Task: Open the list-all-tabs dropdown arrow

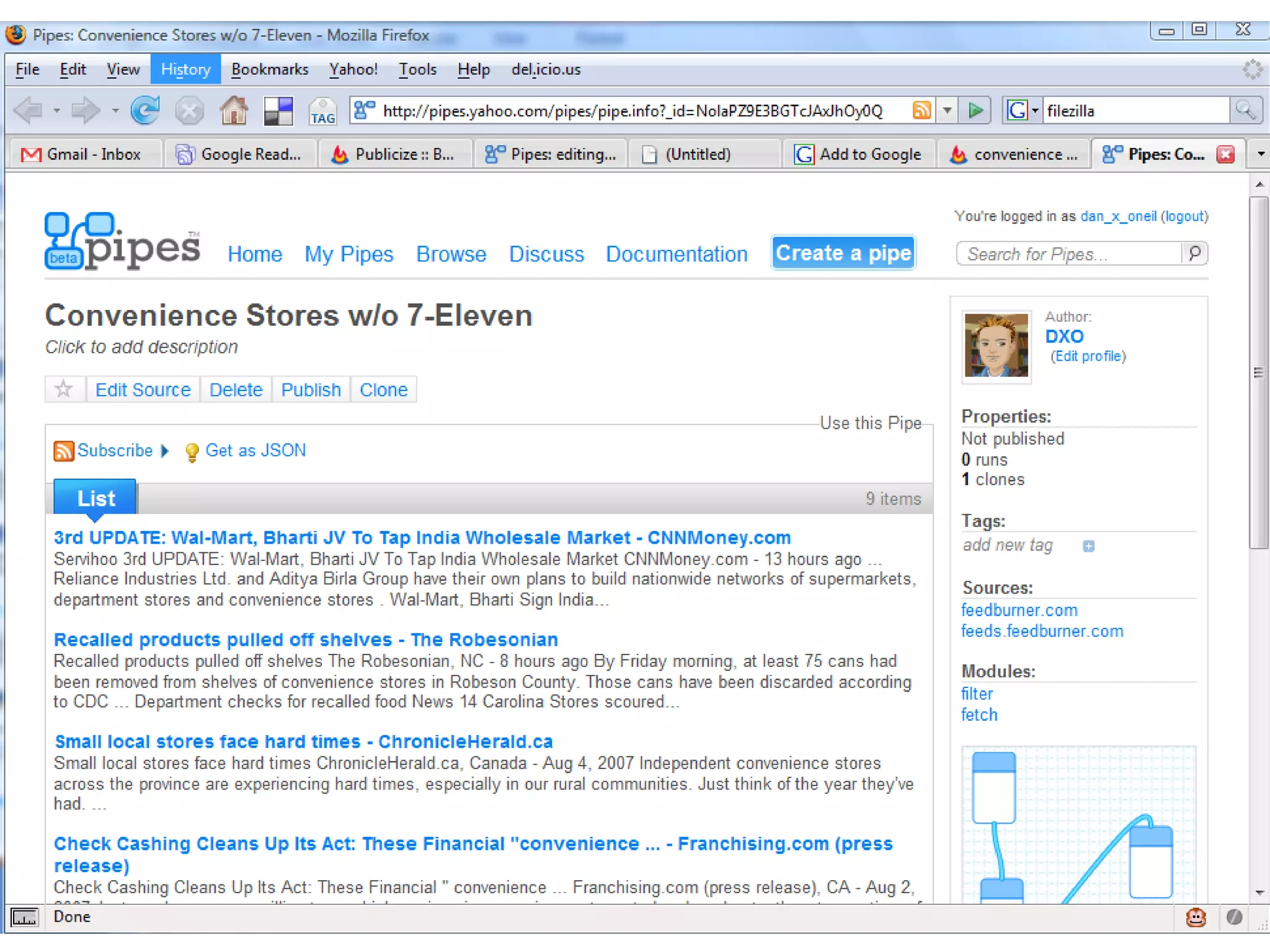Action: [x=1261, y=154]
